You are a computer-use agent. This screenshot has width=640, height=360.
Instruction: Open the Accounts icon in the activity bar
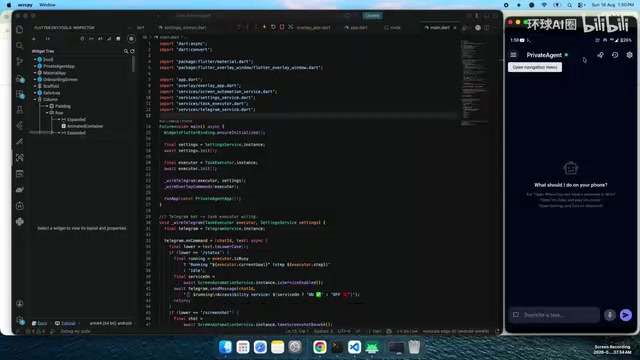20,304
